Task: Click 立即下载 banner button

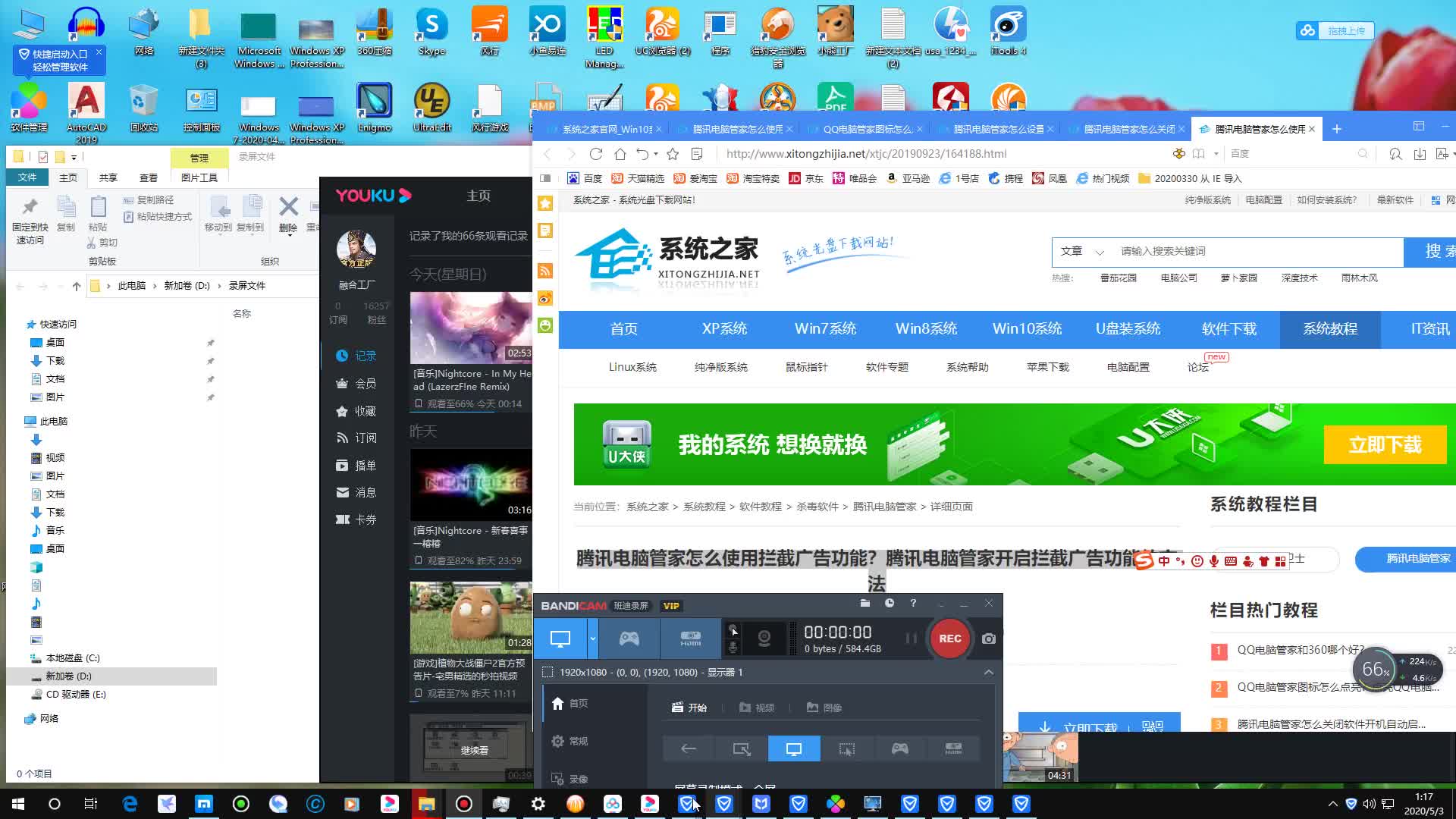Action: (x=1385, y=444)
